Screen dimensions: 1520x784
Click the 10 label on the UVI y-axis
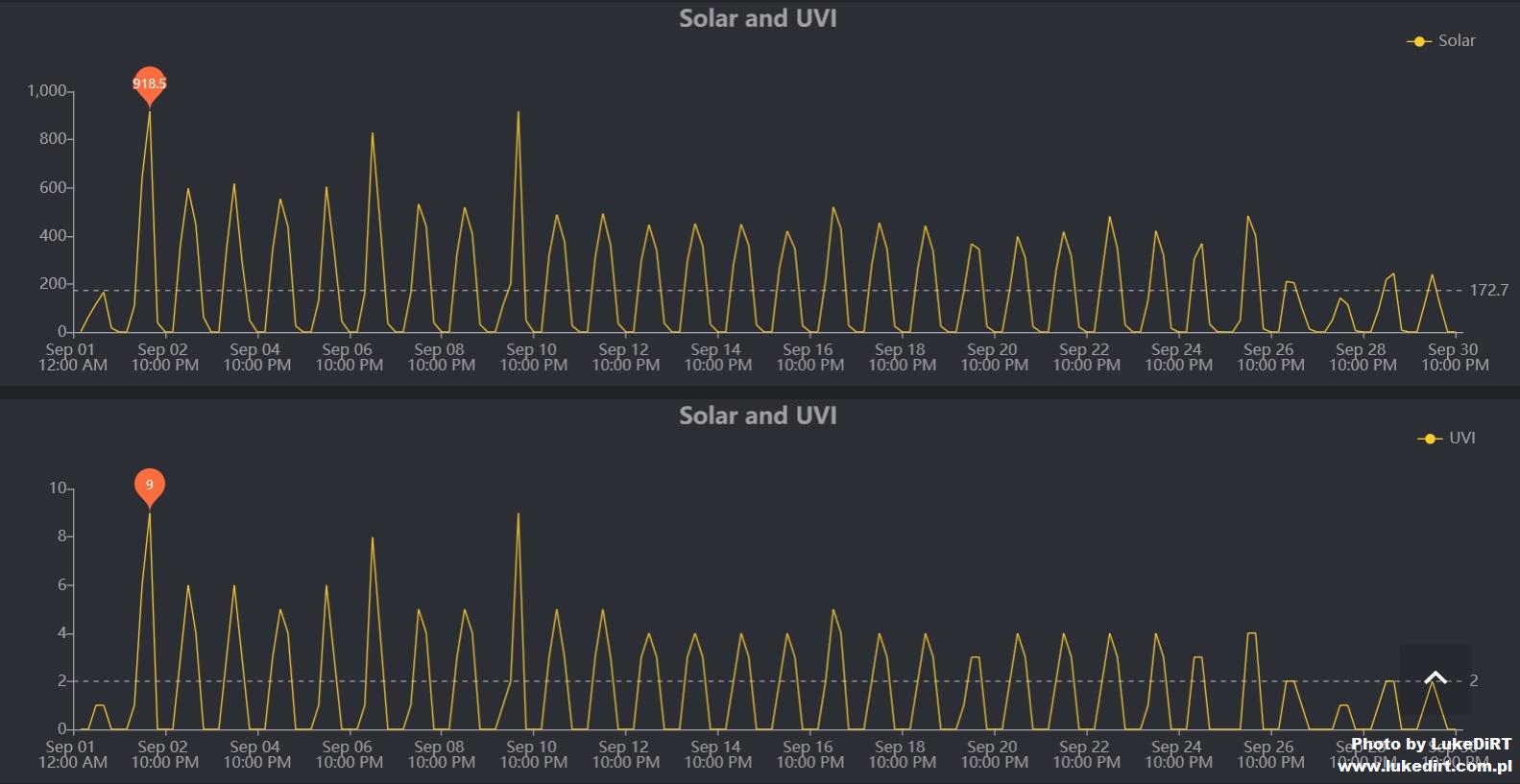[58, 488]
